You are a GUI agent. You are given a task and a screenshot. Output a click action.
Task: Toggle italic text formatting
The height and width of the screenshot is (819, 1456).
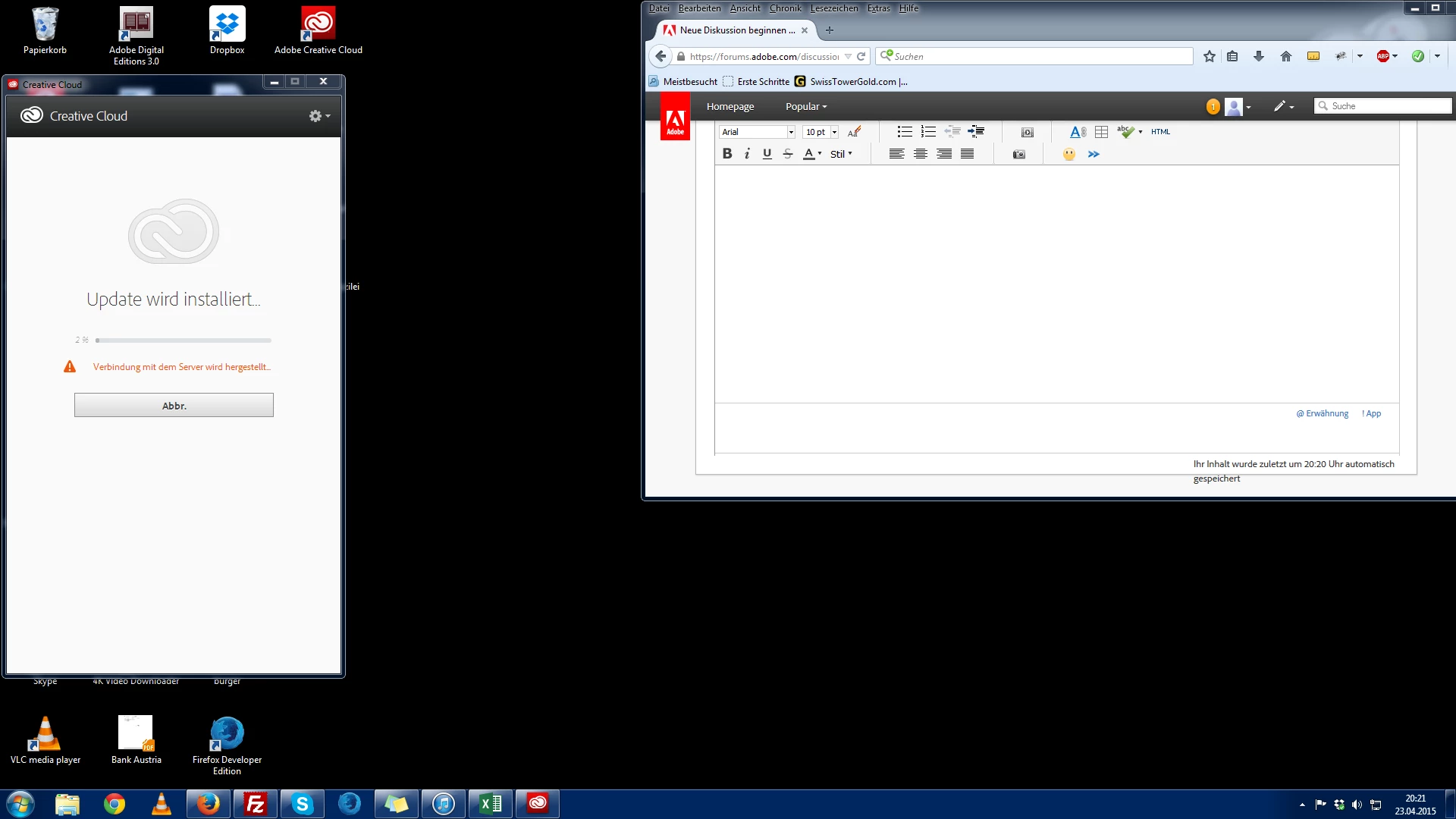tap(747, 154)
